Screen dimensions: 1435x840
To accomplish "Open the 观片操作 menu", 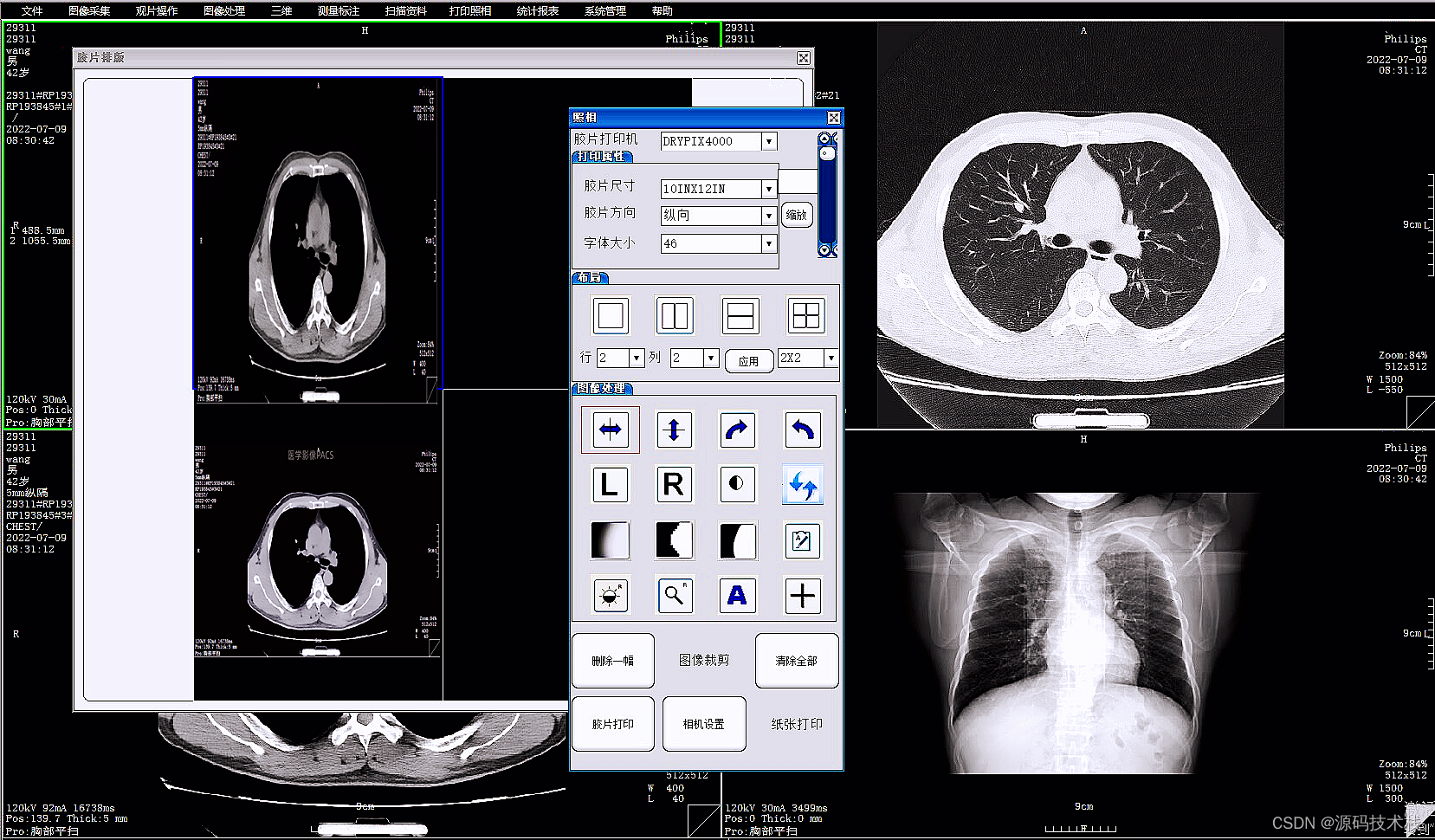I will click(157, 10).
